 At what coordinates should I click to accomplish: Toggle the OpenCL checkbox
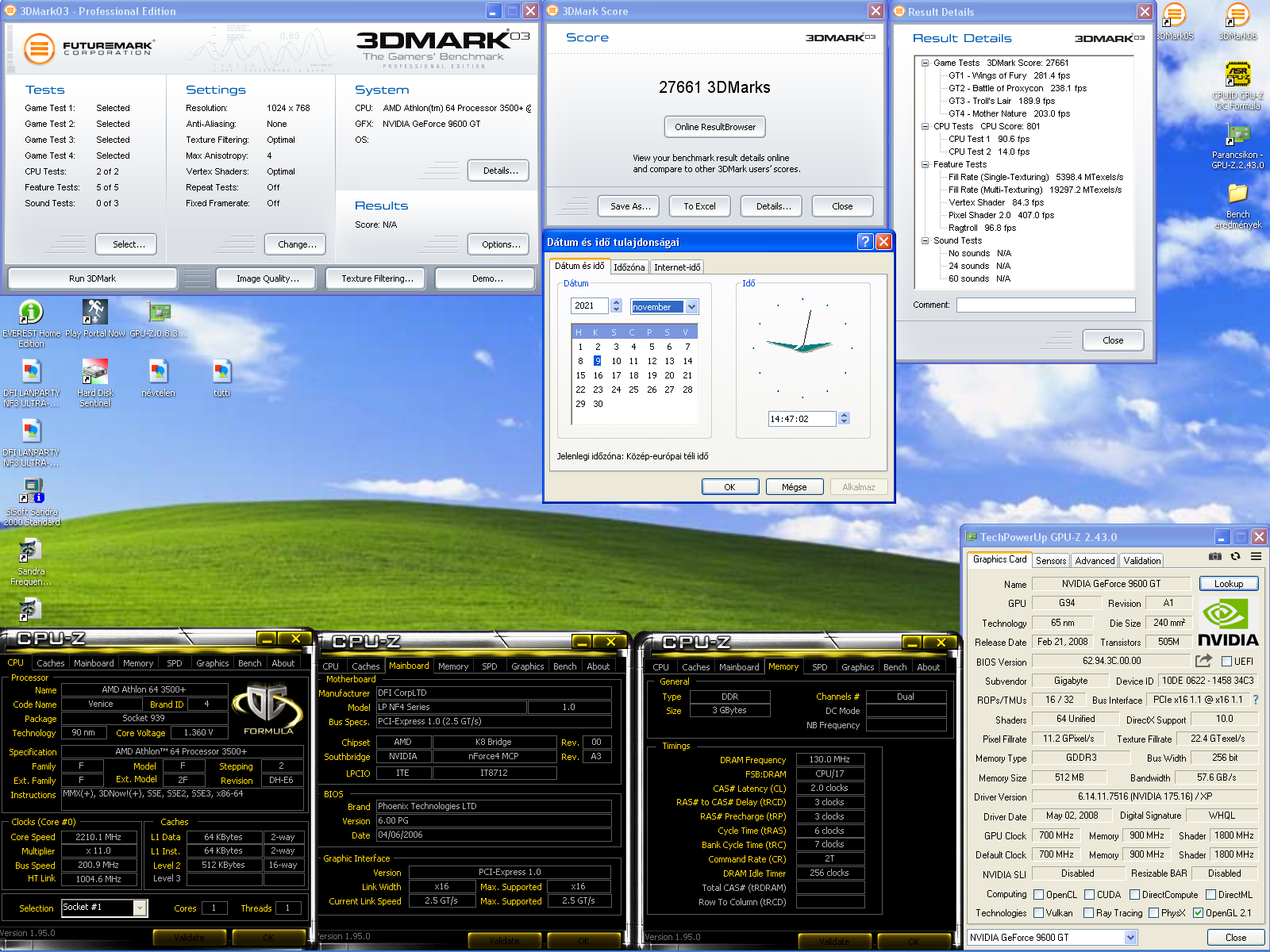1038,894
